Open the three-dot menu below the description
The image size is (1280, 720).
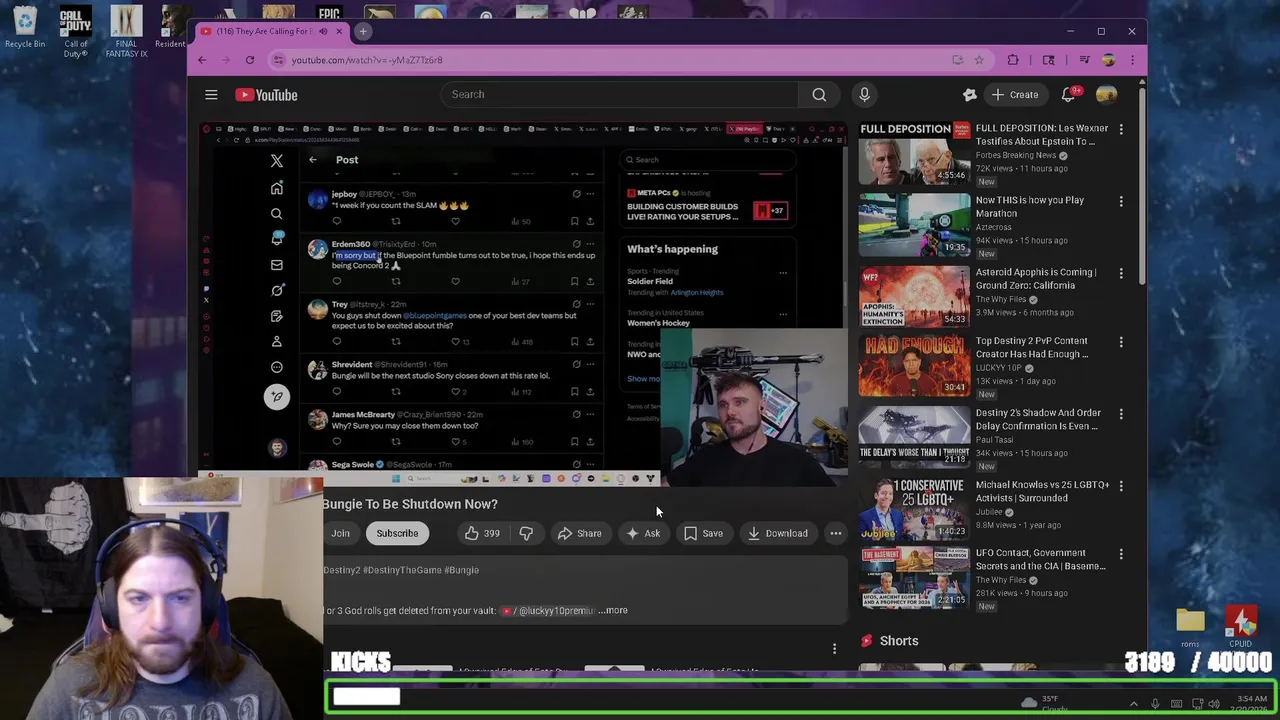point(834,649)
